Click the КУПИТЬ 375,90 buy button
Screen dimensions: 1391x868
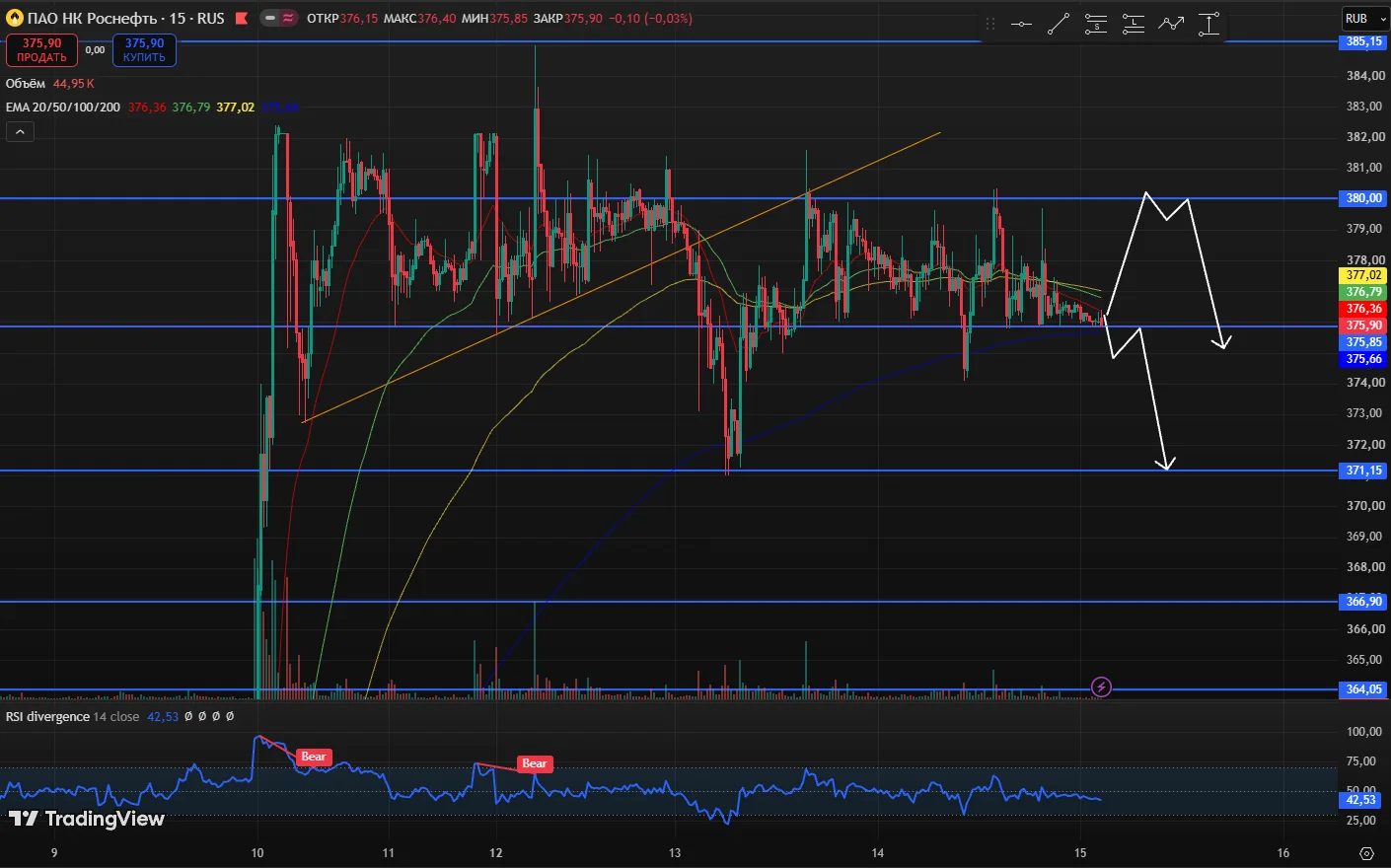coord(144,50)
